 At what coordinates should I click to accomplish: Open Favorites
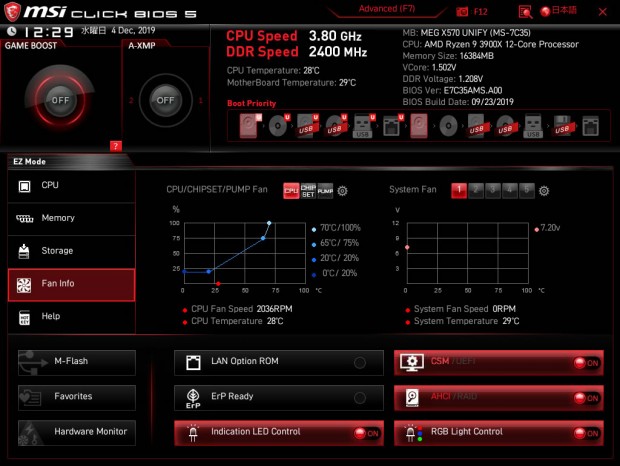pyautogui.click(x=77, y=398)
